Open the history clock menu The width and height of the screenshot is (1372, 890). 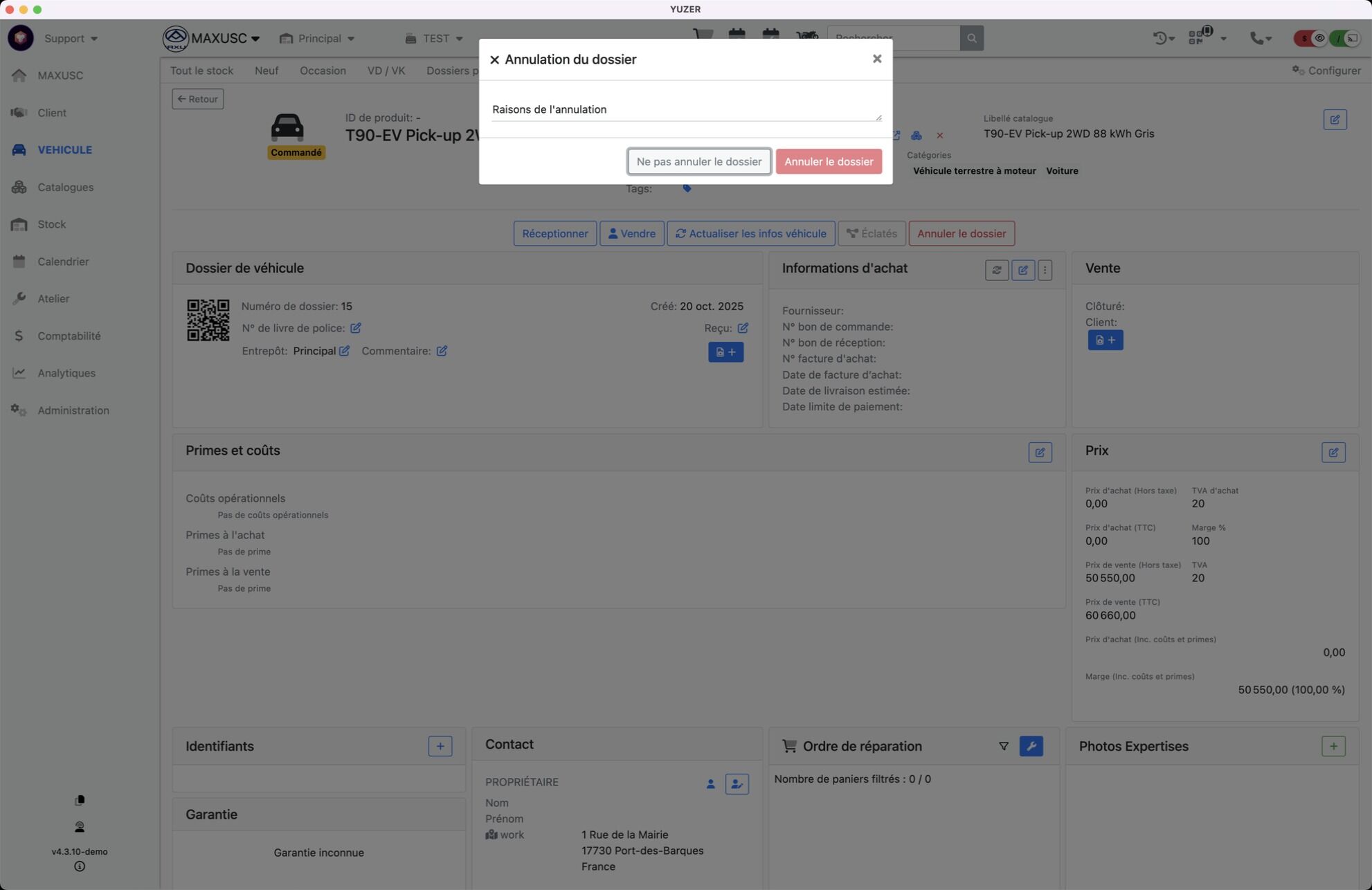(x=1163, y=38)
